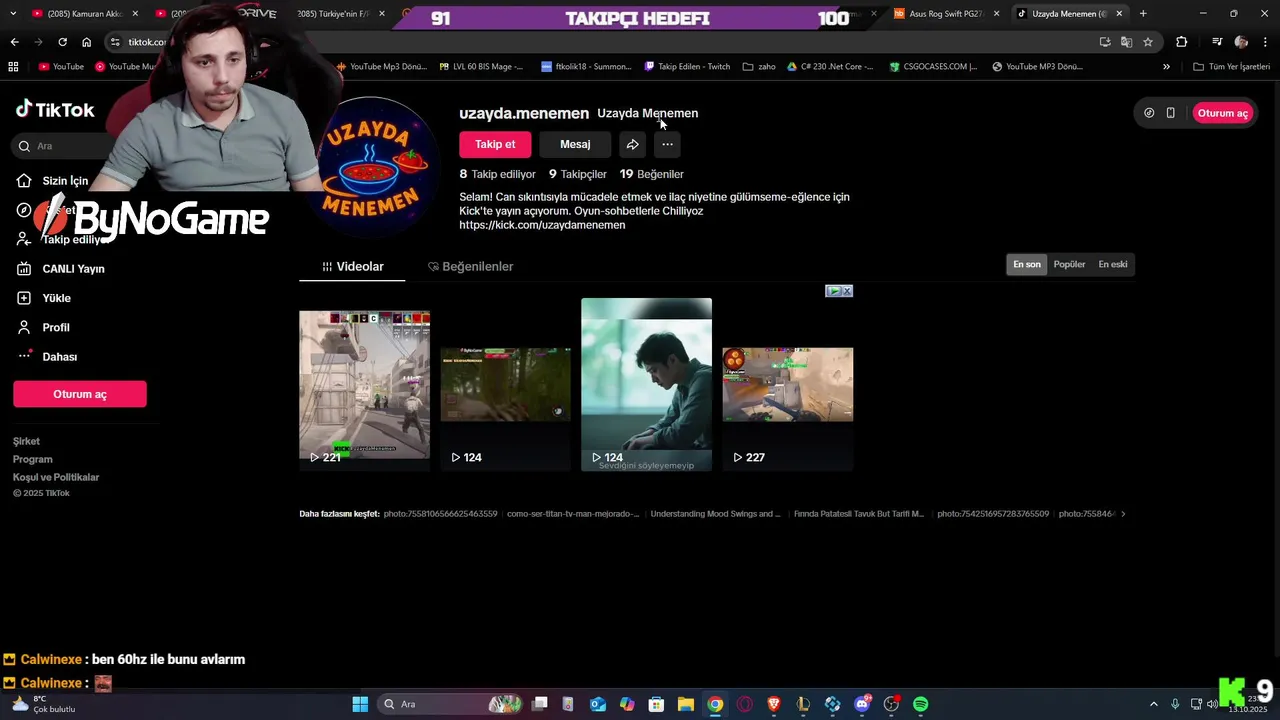Click the get-app phone icon in the header
This screenshot has width=1280, height=720.
coord(1171,113)
